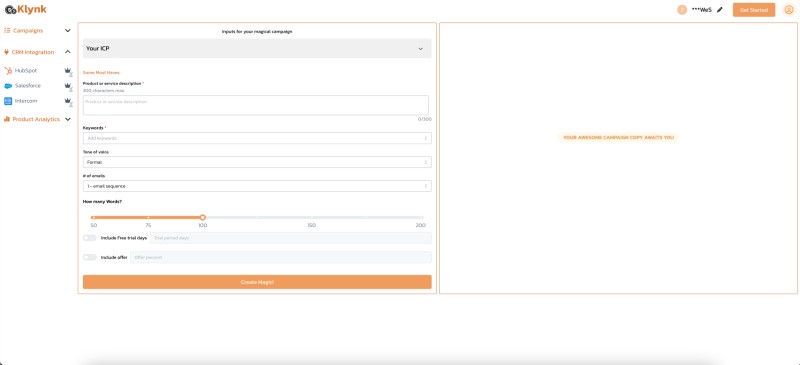Click the Salesforce cloud icon

pos(8,86)
